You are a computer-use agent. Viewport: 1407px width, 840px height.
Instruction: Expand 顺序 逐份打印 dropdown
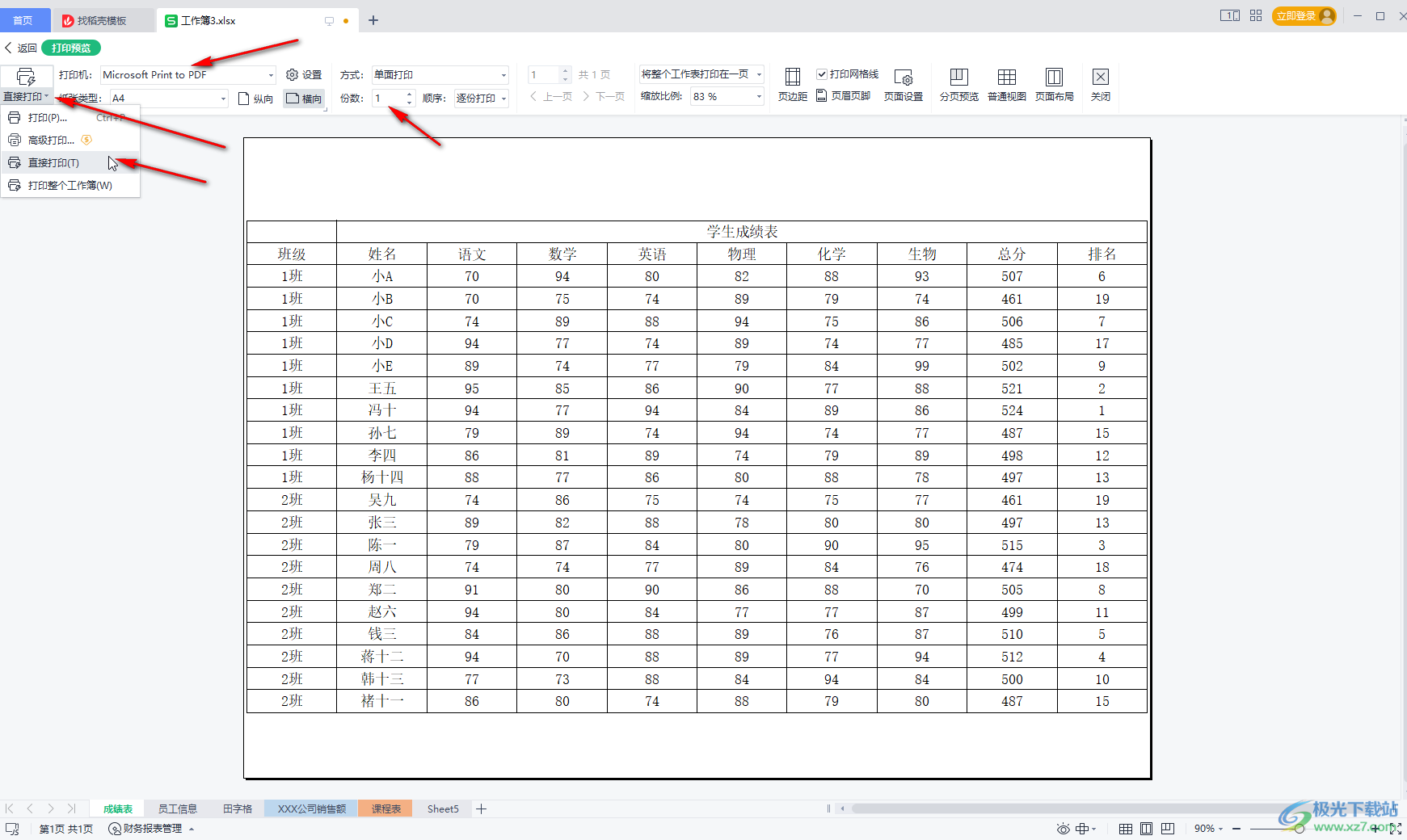tap(503, 99)
